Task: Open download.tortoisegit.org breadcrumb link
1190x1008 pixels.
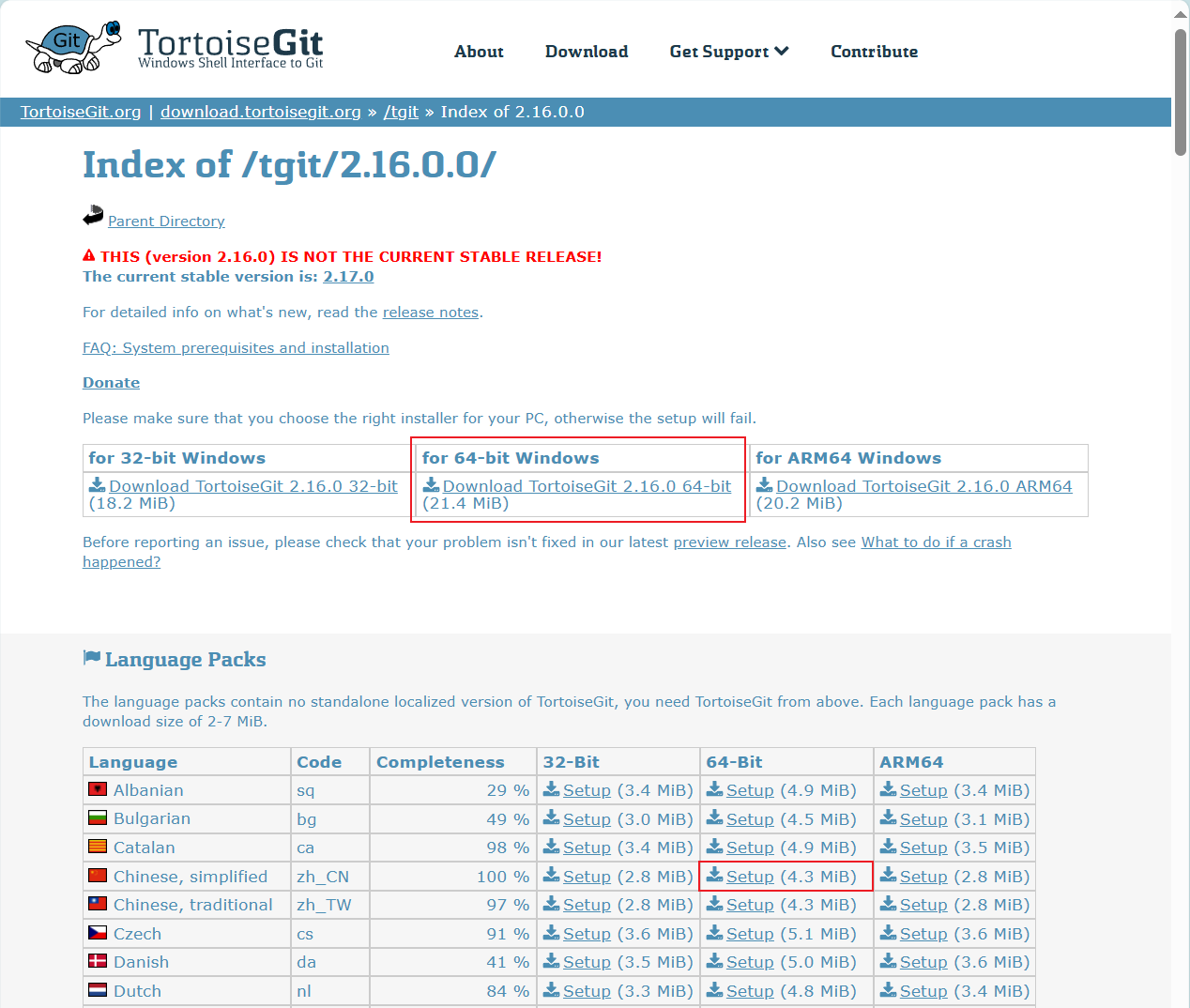Action: pos(261,112)
